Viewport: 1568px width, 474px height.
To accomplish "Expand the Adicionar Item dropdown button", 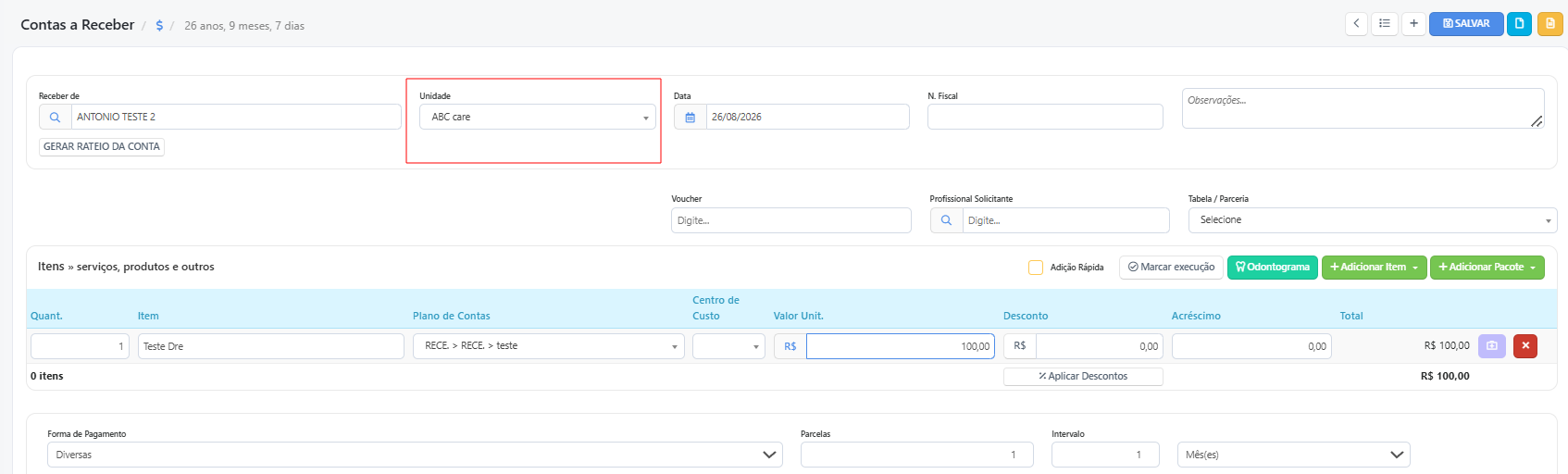I will click(x=1375, y=267).
